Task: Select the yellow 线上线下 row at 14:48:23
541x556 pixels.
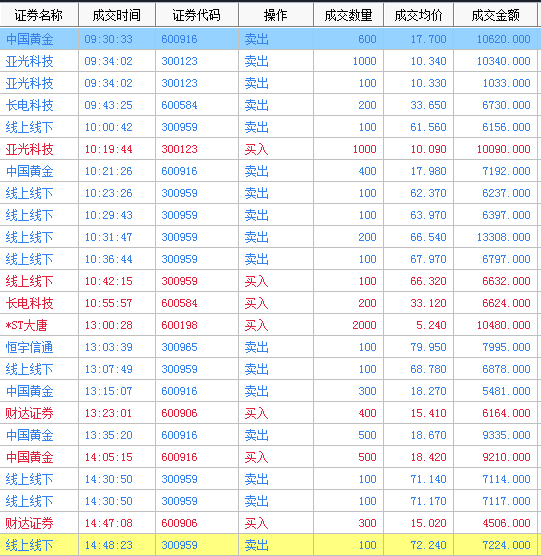Action: click(269, 545)
